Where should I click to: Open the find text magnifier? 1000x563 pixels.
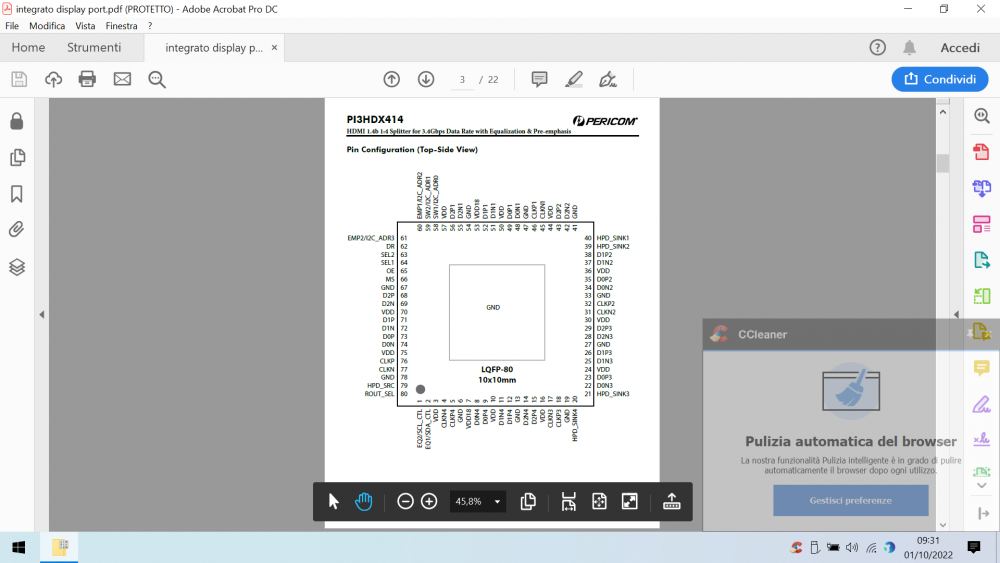(x=157, y=79)
